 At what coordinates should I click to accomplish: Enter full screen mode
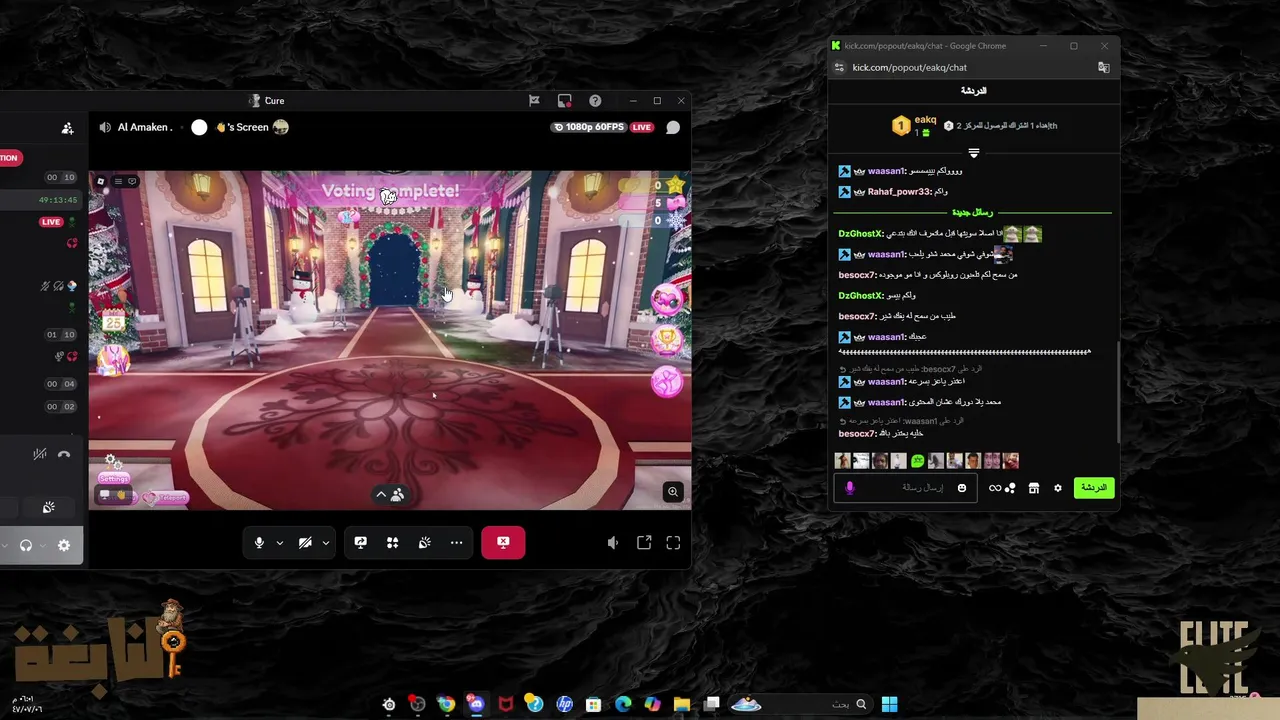tap(673, 542)
